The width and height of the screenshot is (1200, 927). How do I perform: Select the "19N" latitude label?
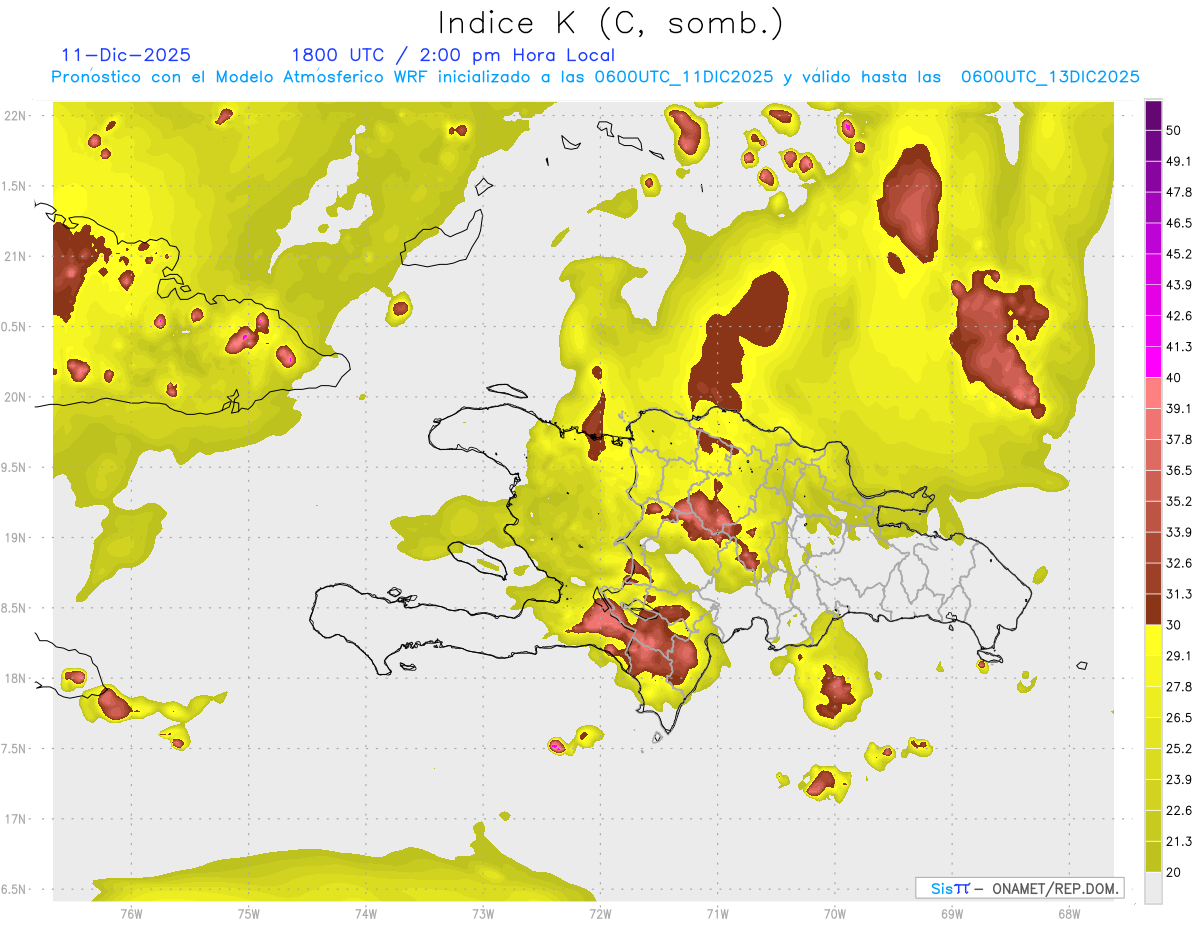point(15,538)
